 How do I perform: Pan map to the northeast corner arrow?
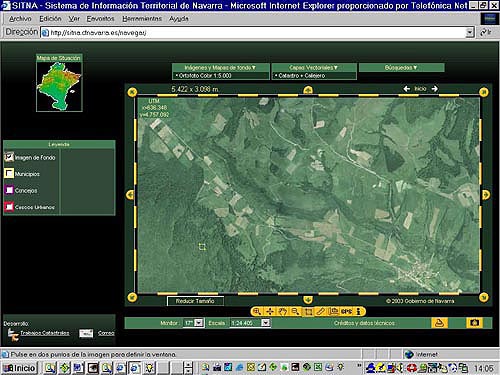point(484,92)
